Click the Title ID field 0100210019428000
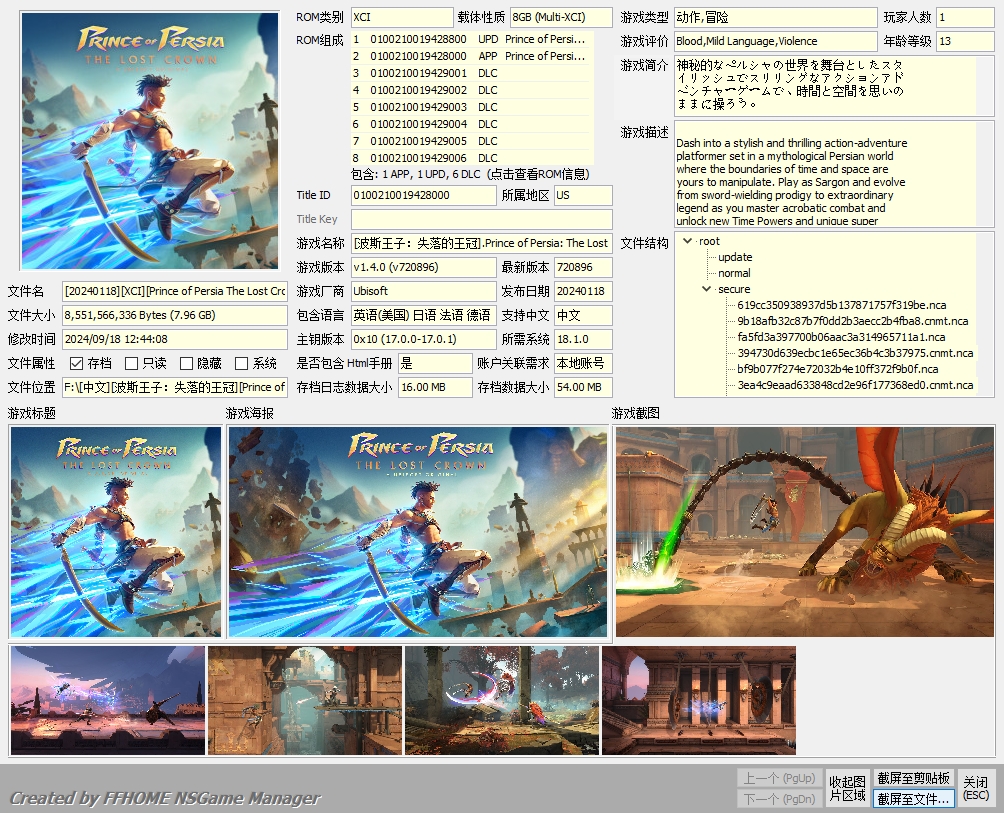The image size is (1004, 813). coord(423,195)
